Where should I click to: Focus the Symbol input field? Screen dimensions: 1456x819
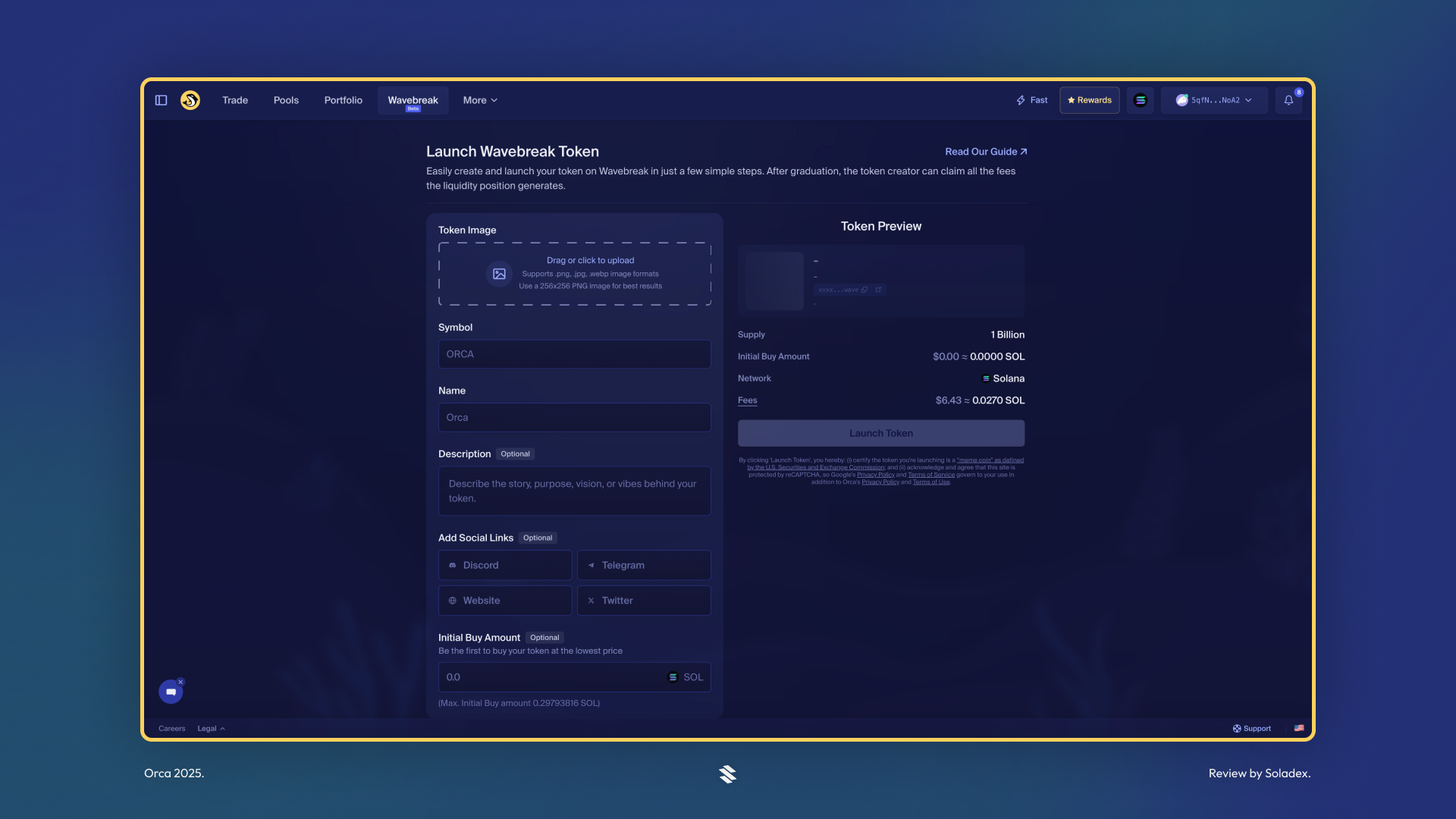pos(575,354)
